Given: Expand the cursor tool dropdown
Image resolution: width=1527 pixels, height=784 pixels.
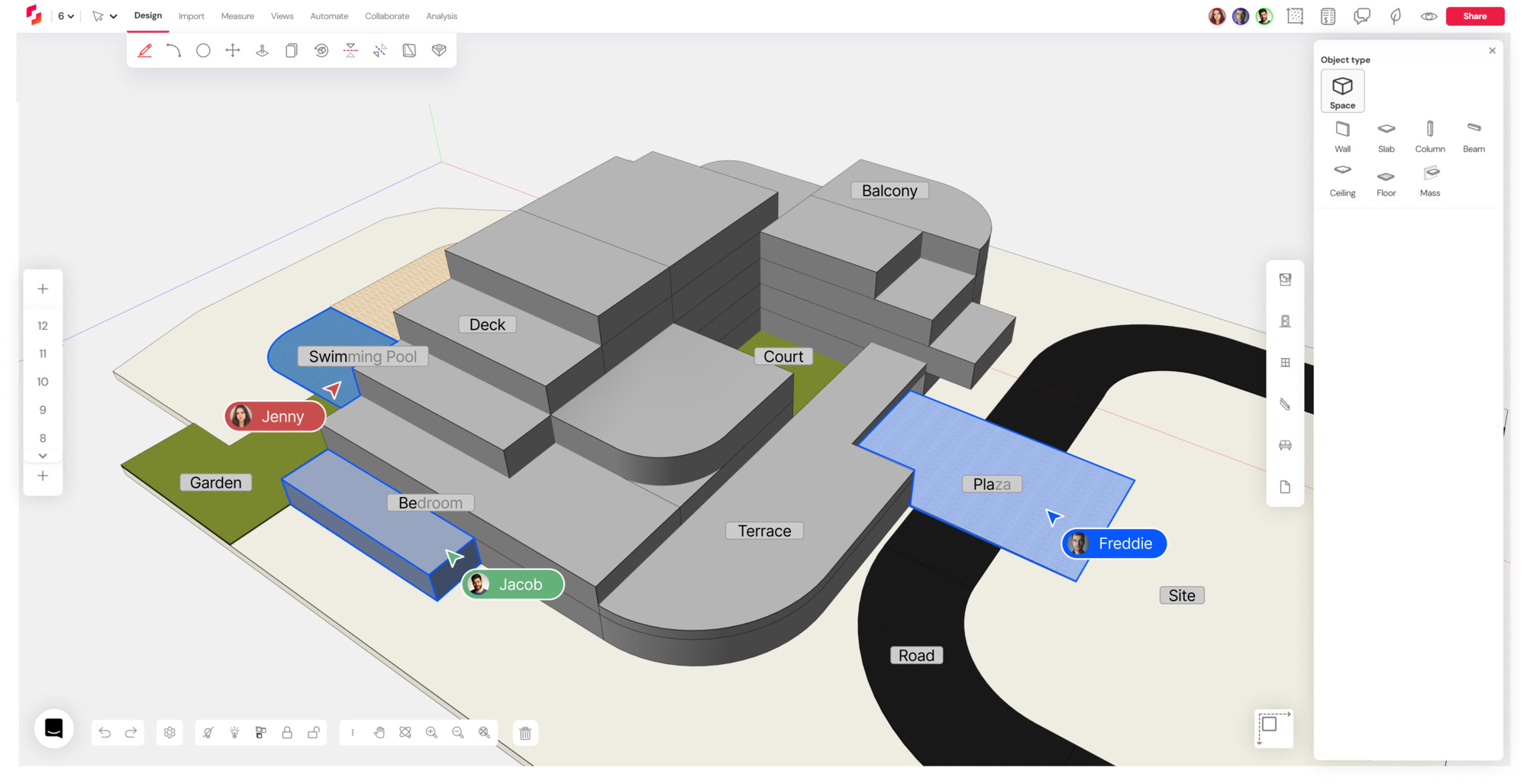Looking at the screenshot, I should (111, 15).
